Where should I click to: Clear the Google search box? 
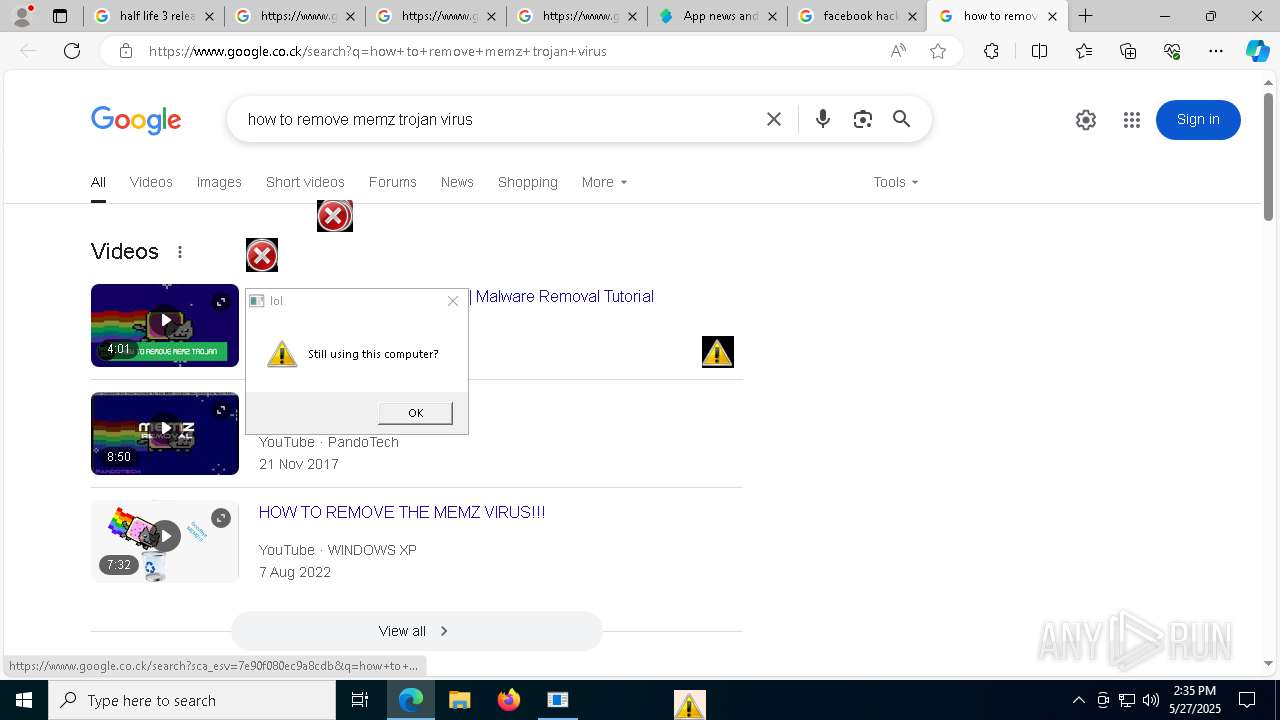pos(774,119)
